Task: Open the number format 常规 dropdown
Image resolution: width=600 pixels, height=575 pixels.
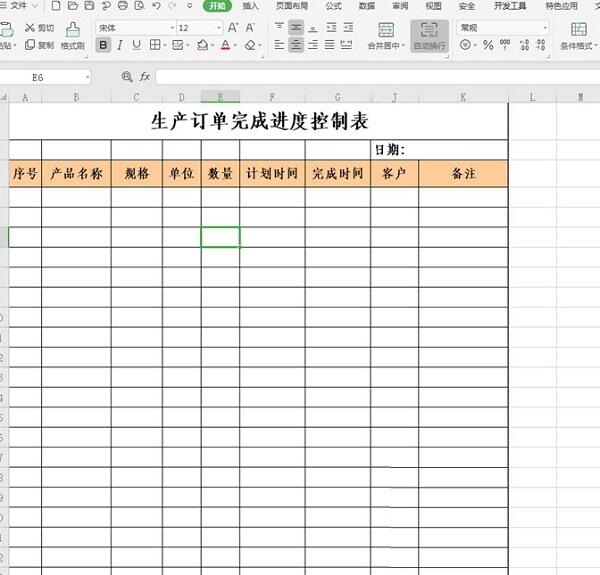Action: tap(545, 28)
